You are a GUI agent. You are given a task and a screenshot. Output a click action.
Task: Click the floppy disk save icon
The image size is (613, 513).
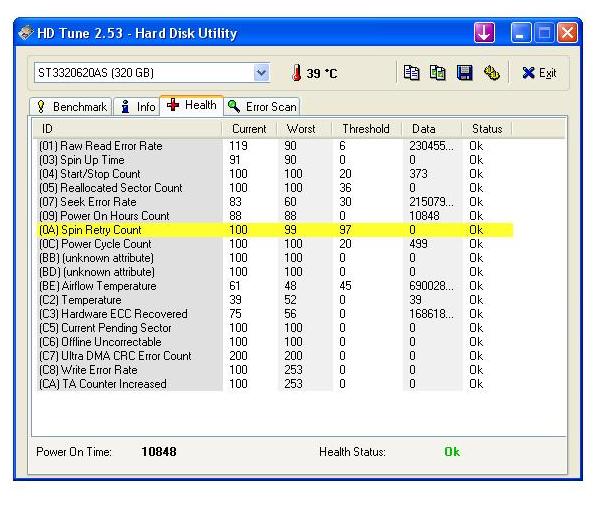coord(464,73)
